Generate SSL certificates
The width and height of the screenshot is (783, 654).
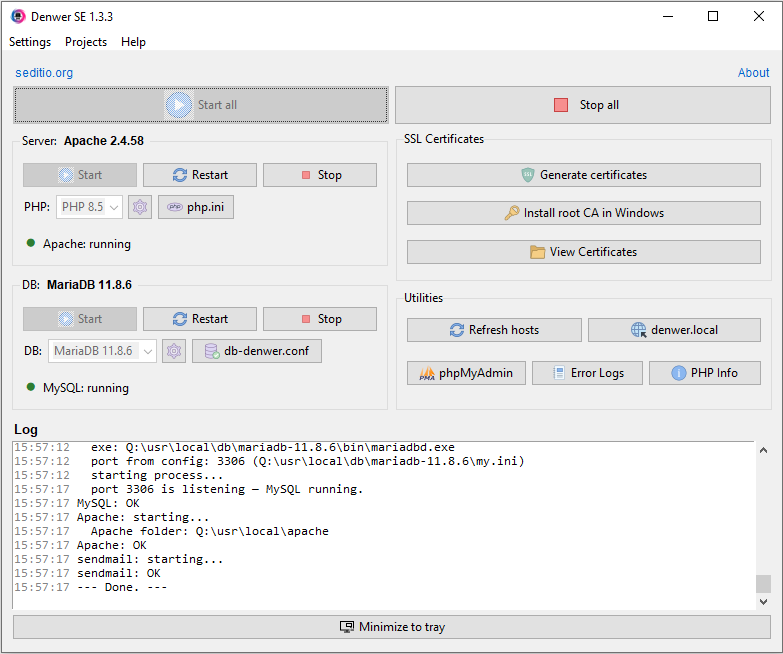point(584,175)
